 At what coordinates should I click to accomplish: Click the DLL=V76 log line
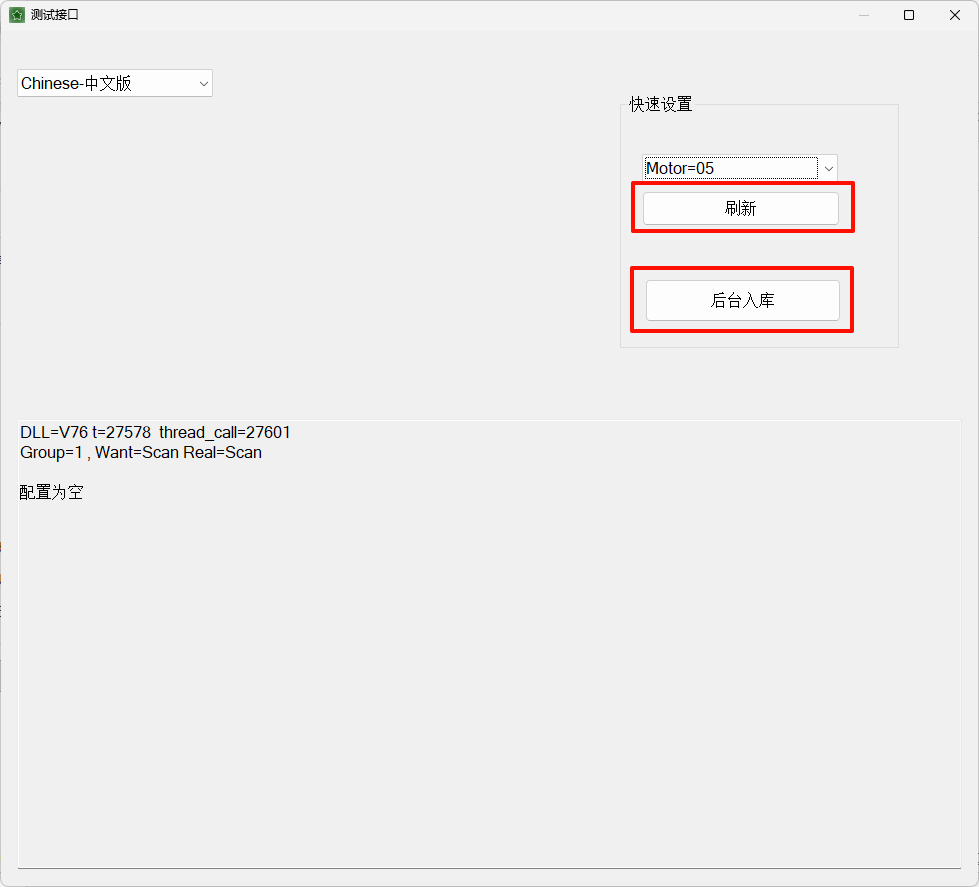[x=155, y=432]
